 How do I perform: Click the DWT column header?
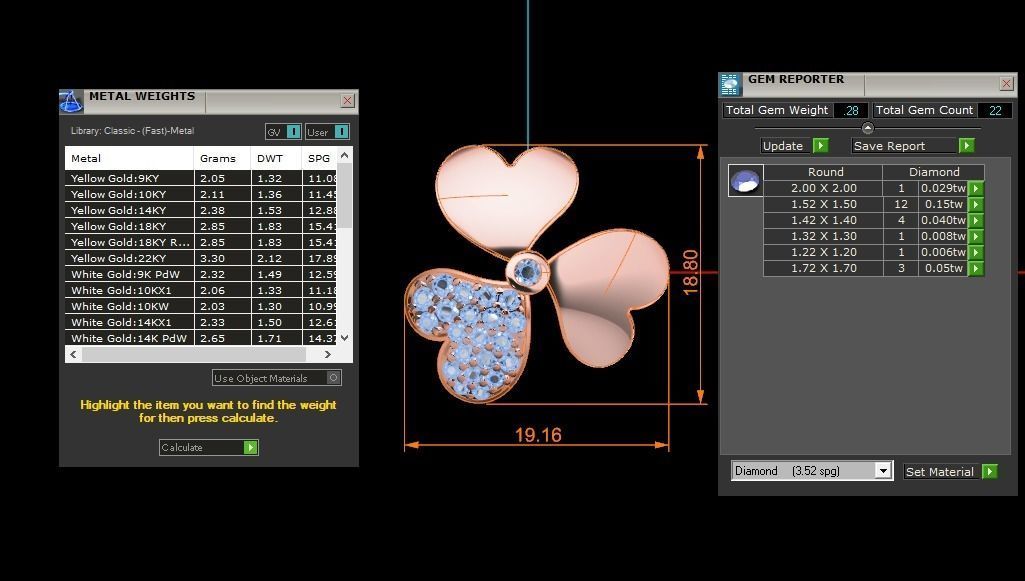pyautogui.click(x=276, y=158)
